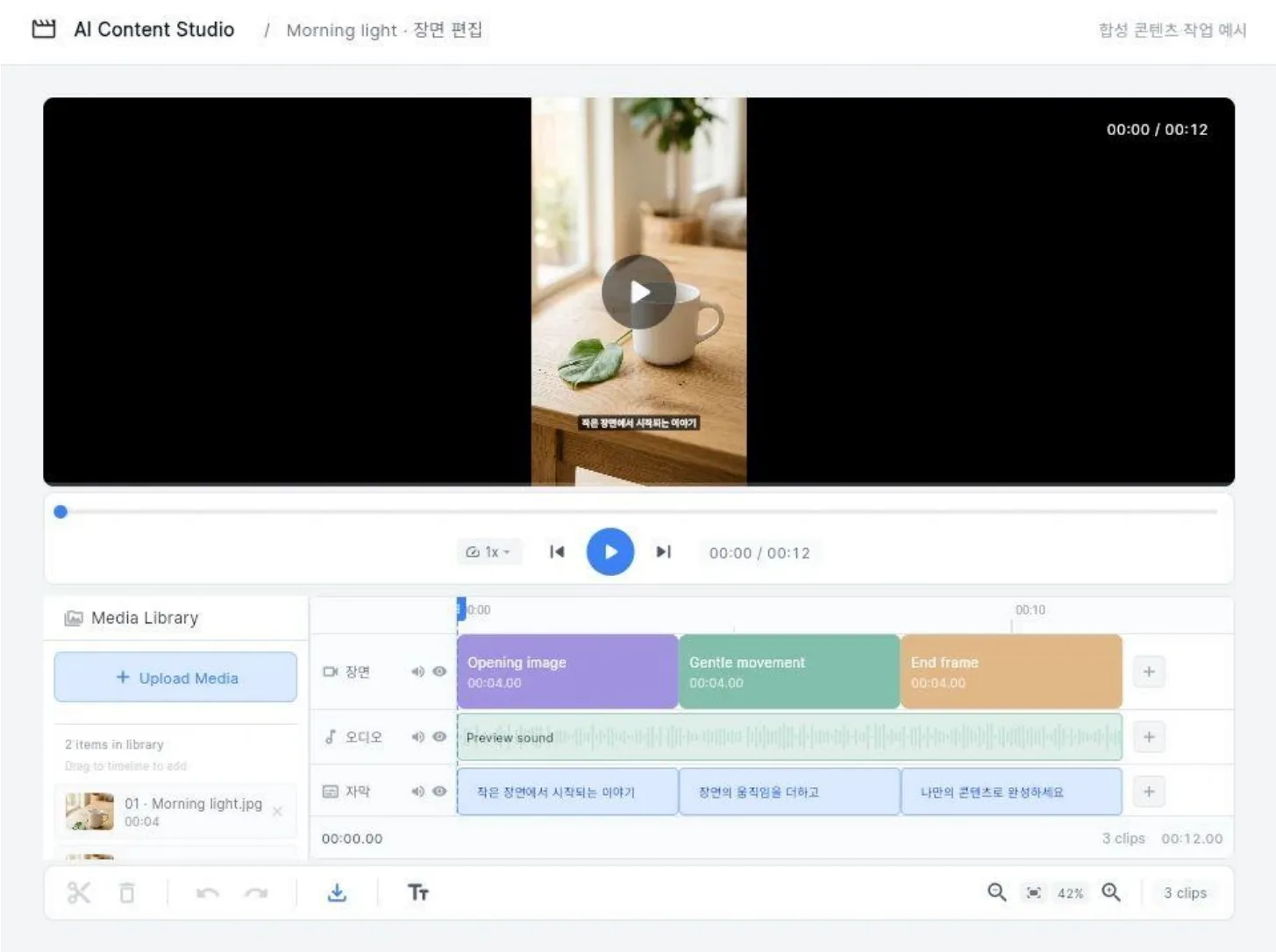Screen dimensions: 1276x952
Task: Select subtitle clip 작은 장면에서 시작되는 이야기
Action: (567, 792)
